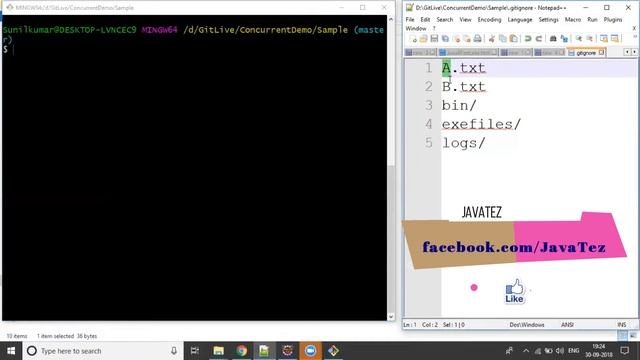
Task: Click the volume speaker icon in system tray
Action: click(560, 351)
